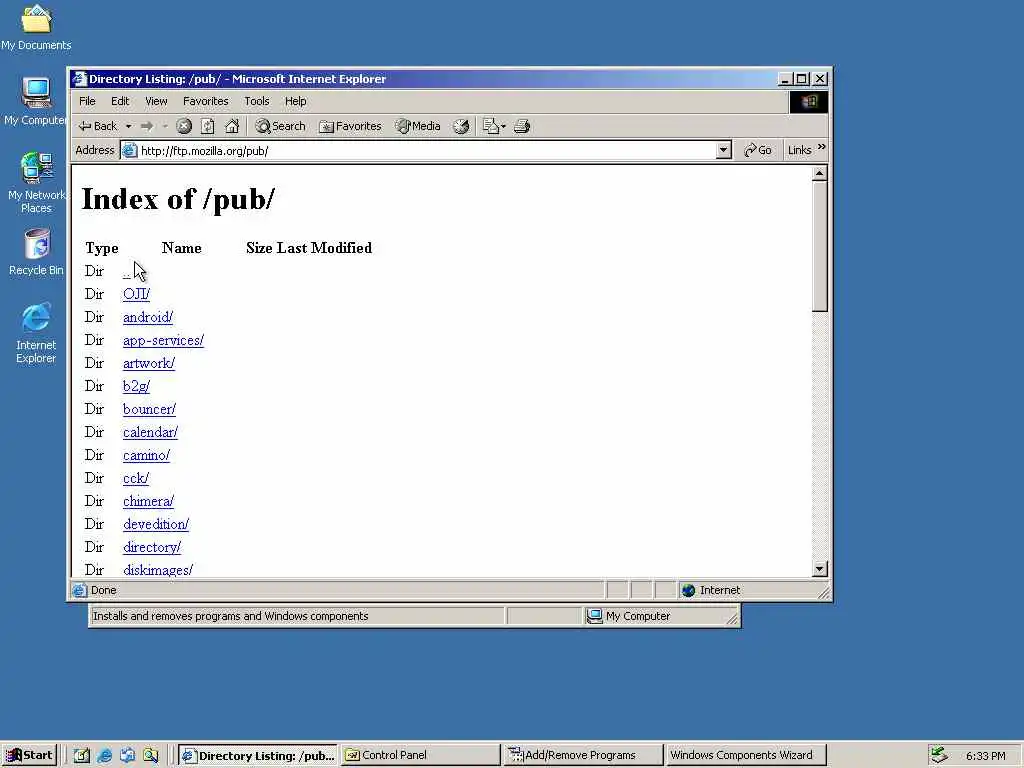Click the Back arrow toolbar button
The height and width of the screenshot is (768, 1024).
(x=97, y=126)
